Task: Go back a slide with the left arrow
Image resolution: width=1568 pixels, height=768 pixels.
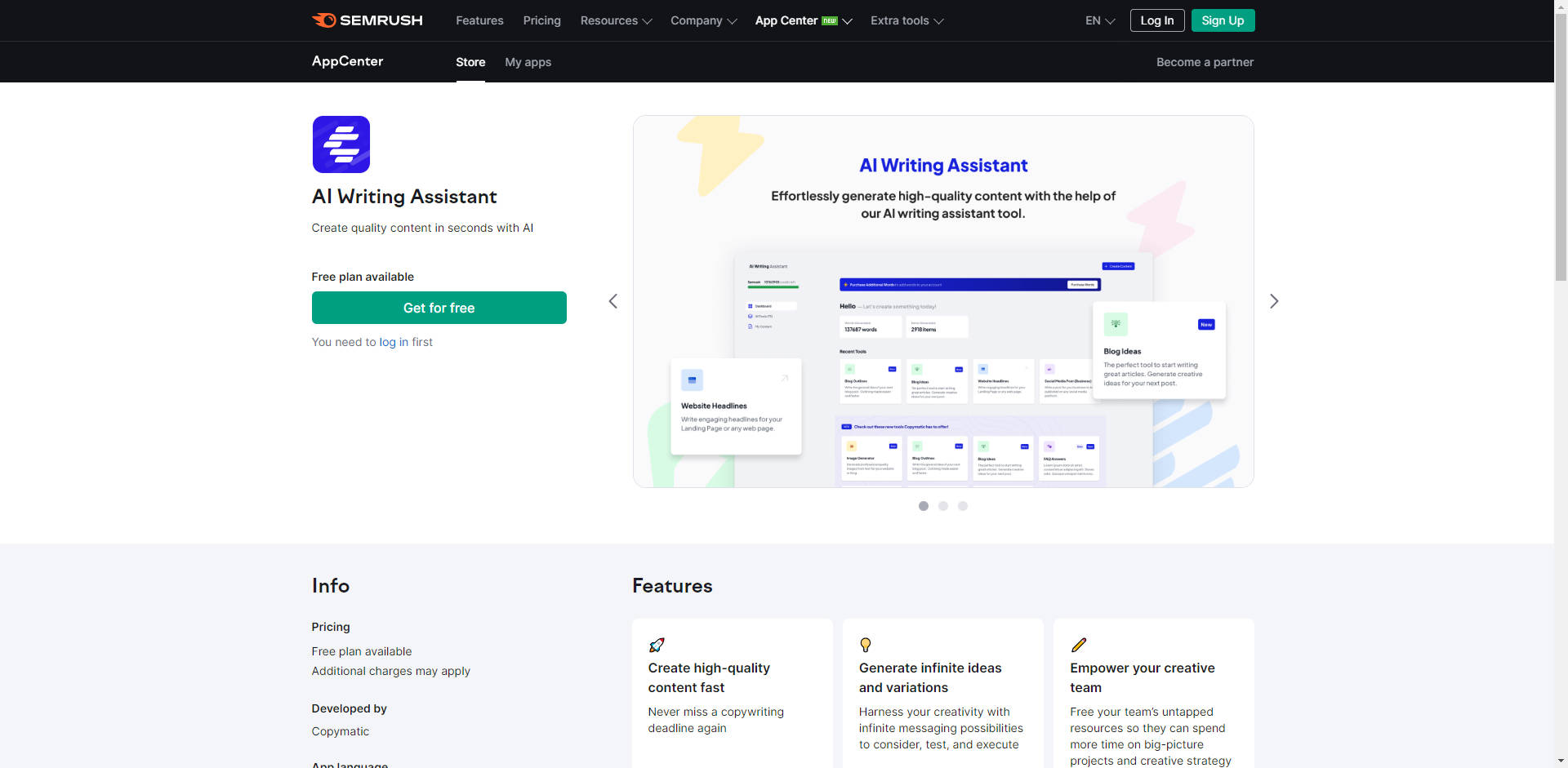Action: pos(613,301)
